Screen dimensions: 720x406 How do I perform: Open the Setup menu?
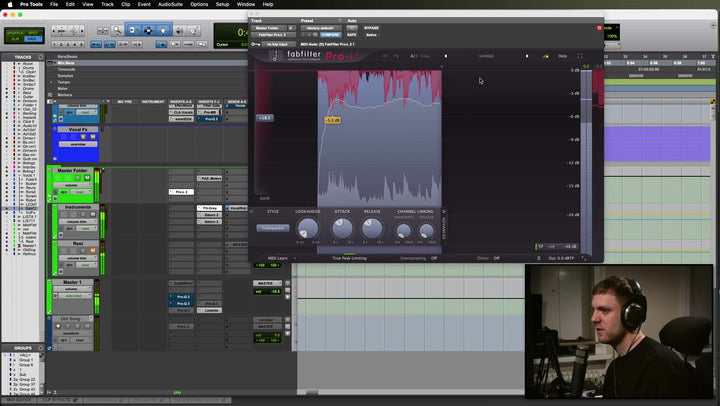click(222, 4)
